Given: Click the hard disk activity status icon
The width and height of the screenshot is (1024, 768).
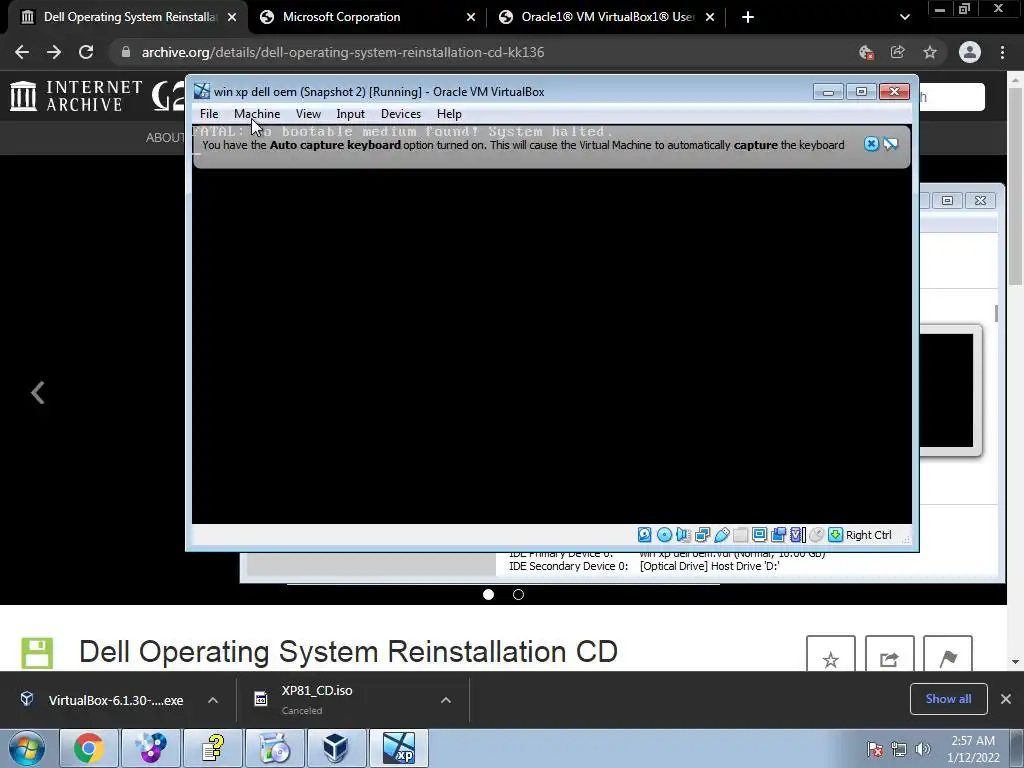Looking at the screenshot, I should (x=645, y=535).
